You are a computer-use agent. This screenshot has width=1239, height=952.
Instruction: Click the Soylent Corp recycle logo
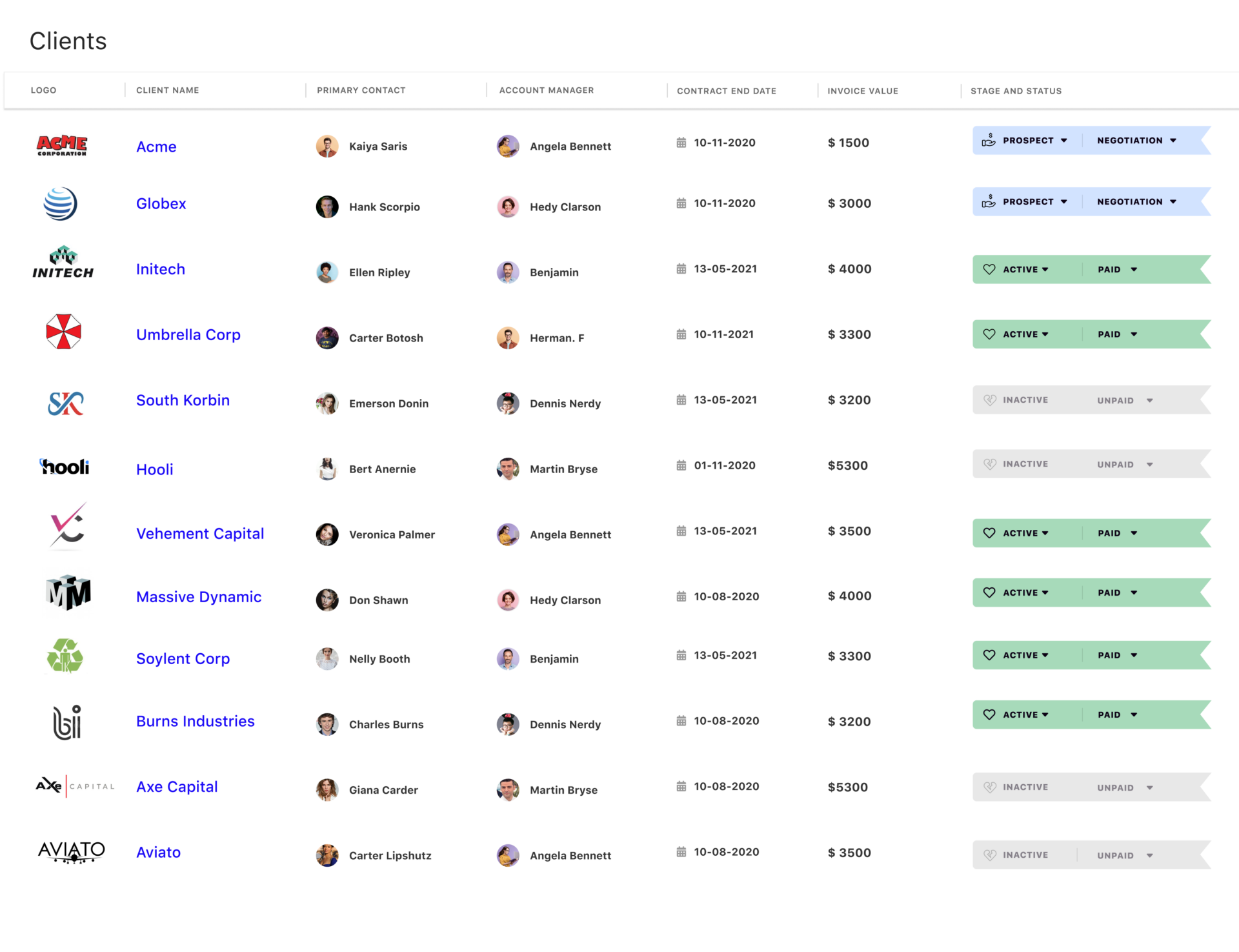(66, 656)
